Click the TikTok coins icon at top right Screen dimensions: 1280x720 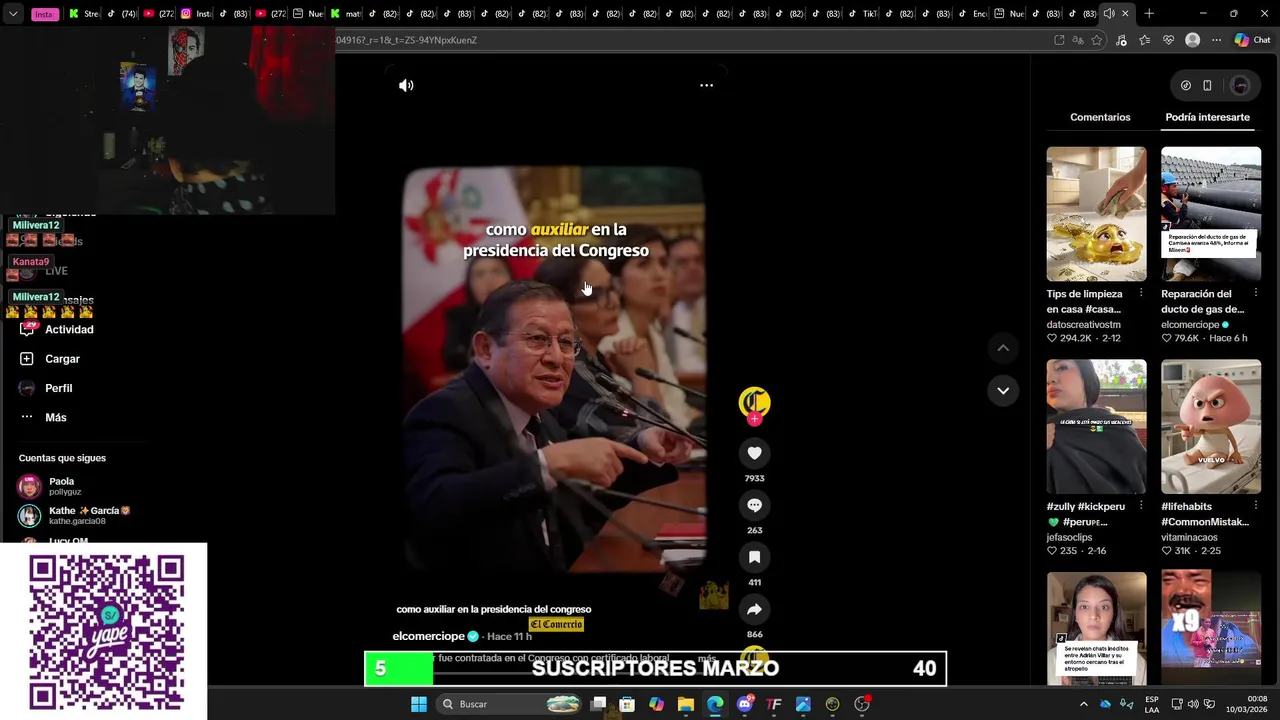coord(1186,85)
